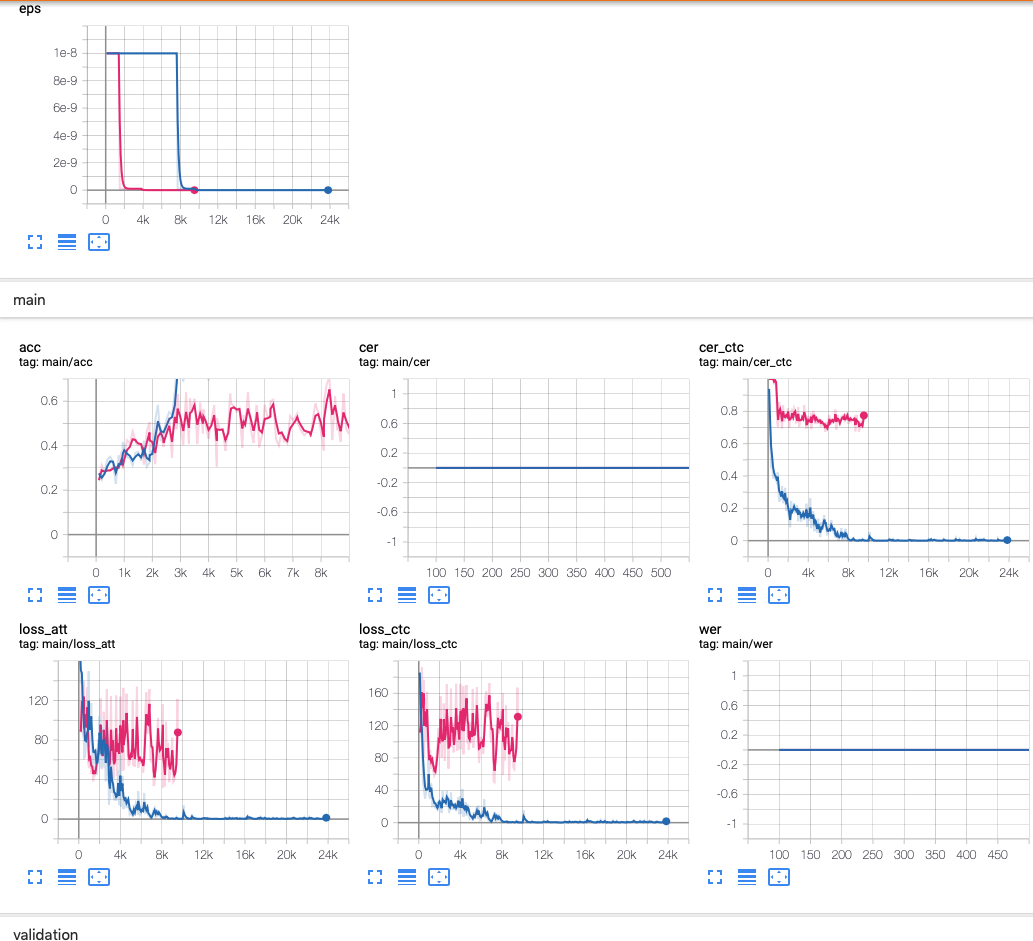Fit domain to data on the cer chart
This screenshot has width=1033, height=941.
[x=439, y=595]
